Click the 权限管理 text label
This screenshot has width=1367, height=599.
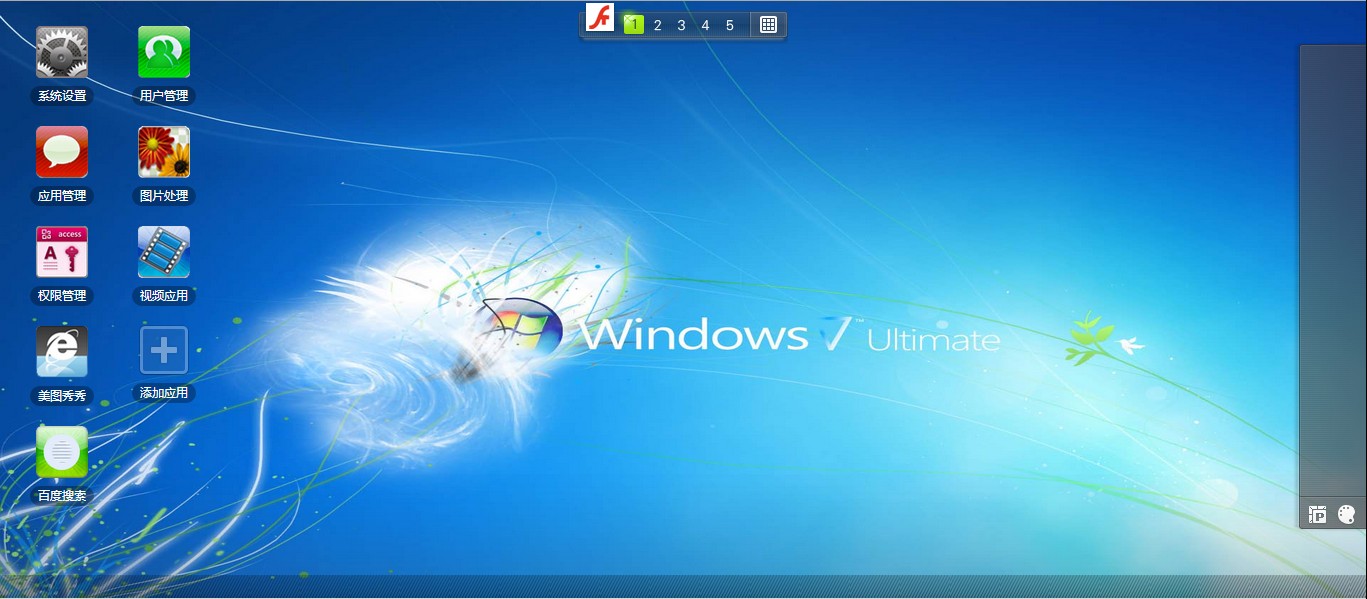[62, 296]
